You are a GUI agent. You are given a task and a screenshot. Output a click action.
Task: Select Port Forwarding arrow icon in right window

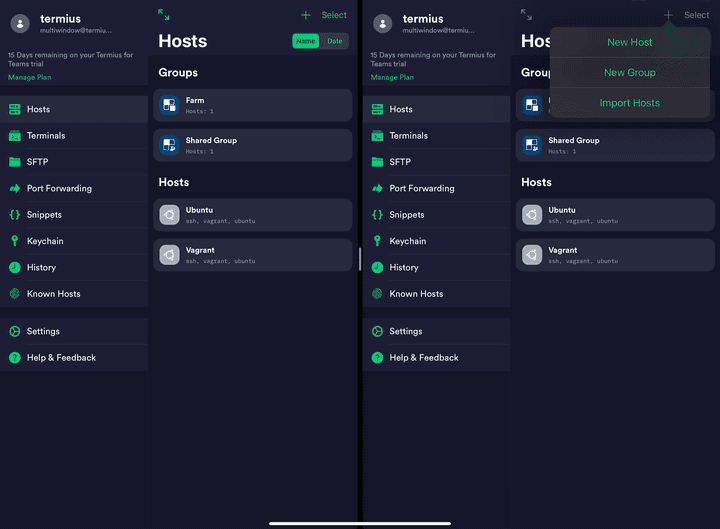[x=377, y=188]
